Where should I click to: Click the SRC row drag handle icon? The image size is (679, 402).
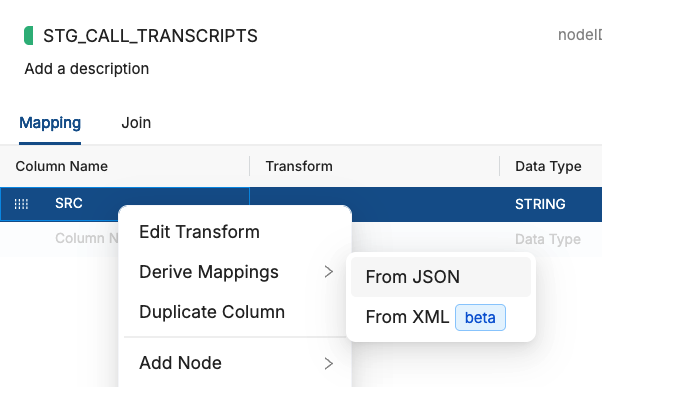click(22, 204)
